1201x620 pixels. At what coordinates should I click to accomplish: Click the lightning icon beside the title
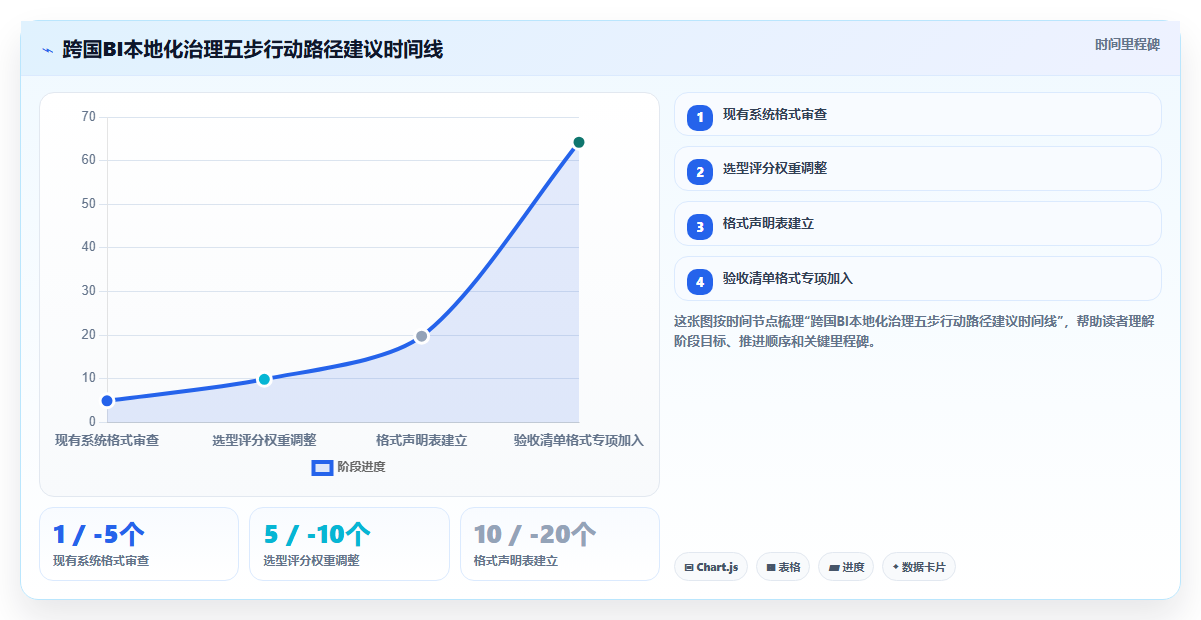pyautogui.click(x=48, y=49)
